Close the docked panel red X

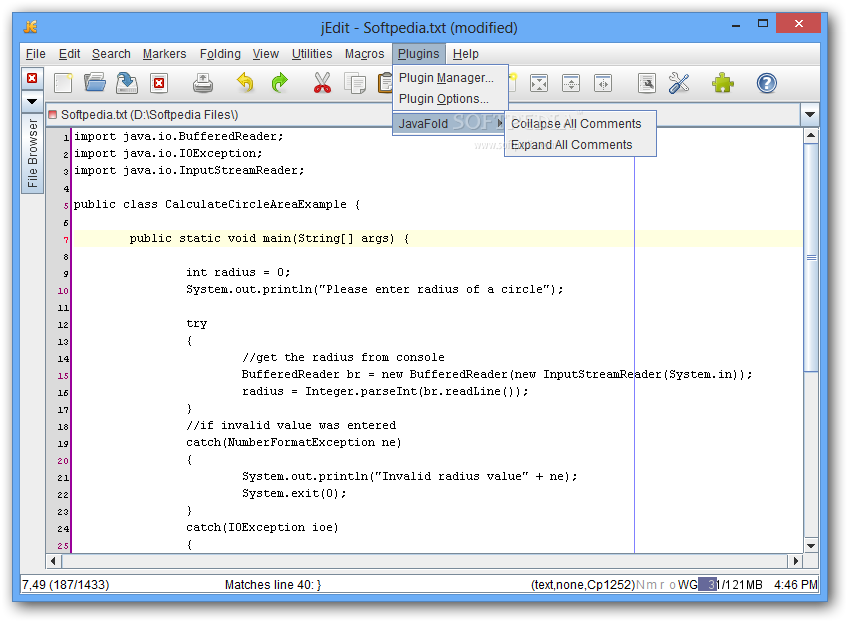(x=32, y=78)
